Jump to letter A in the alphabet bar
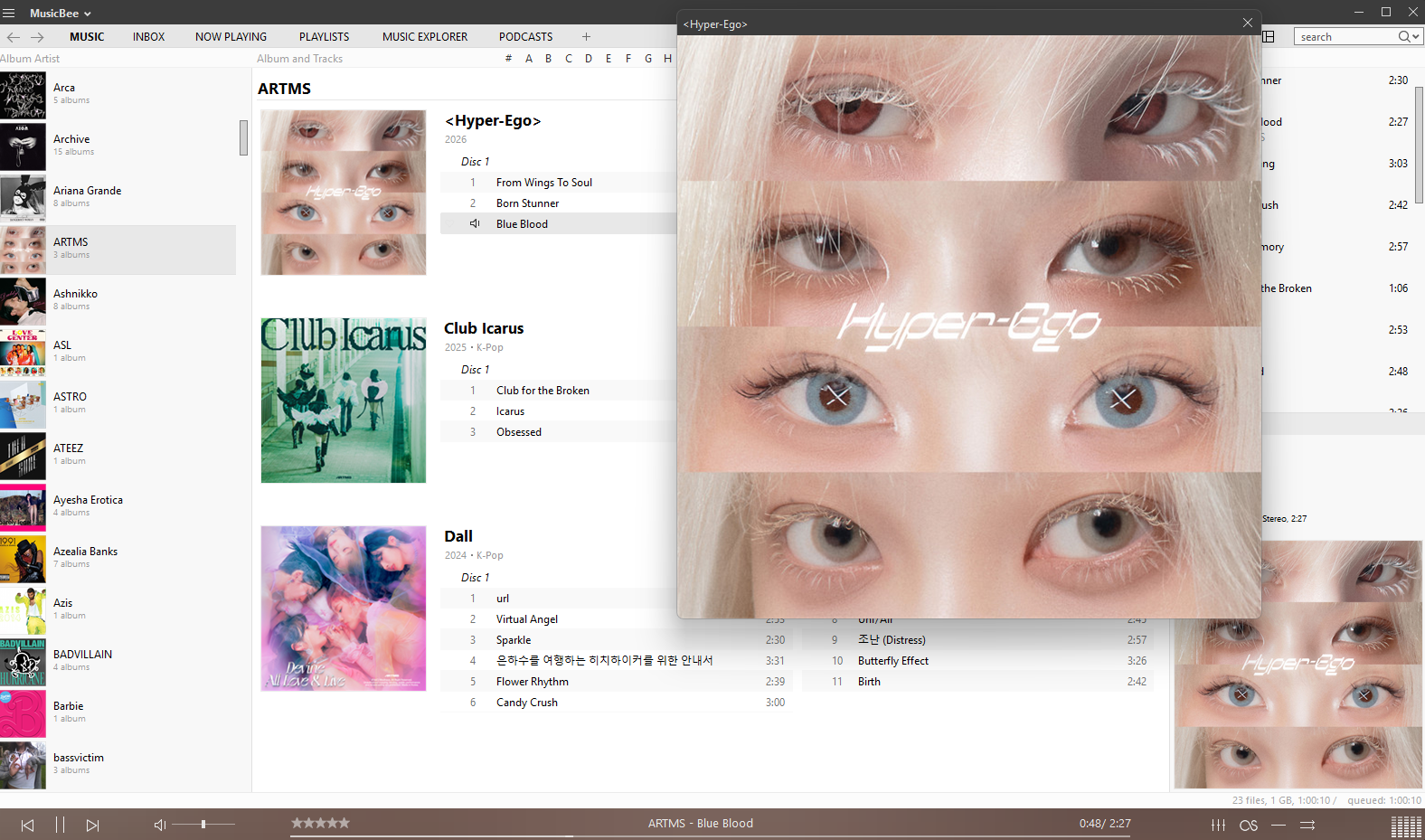The image size is (1425, 840). coord(529,59)
